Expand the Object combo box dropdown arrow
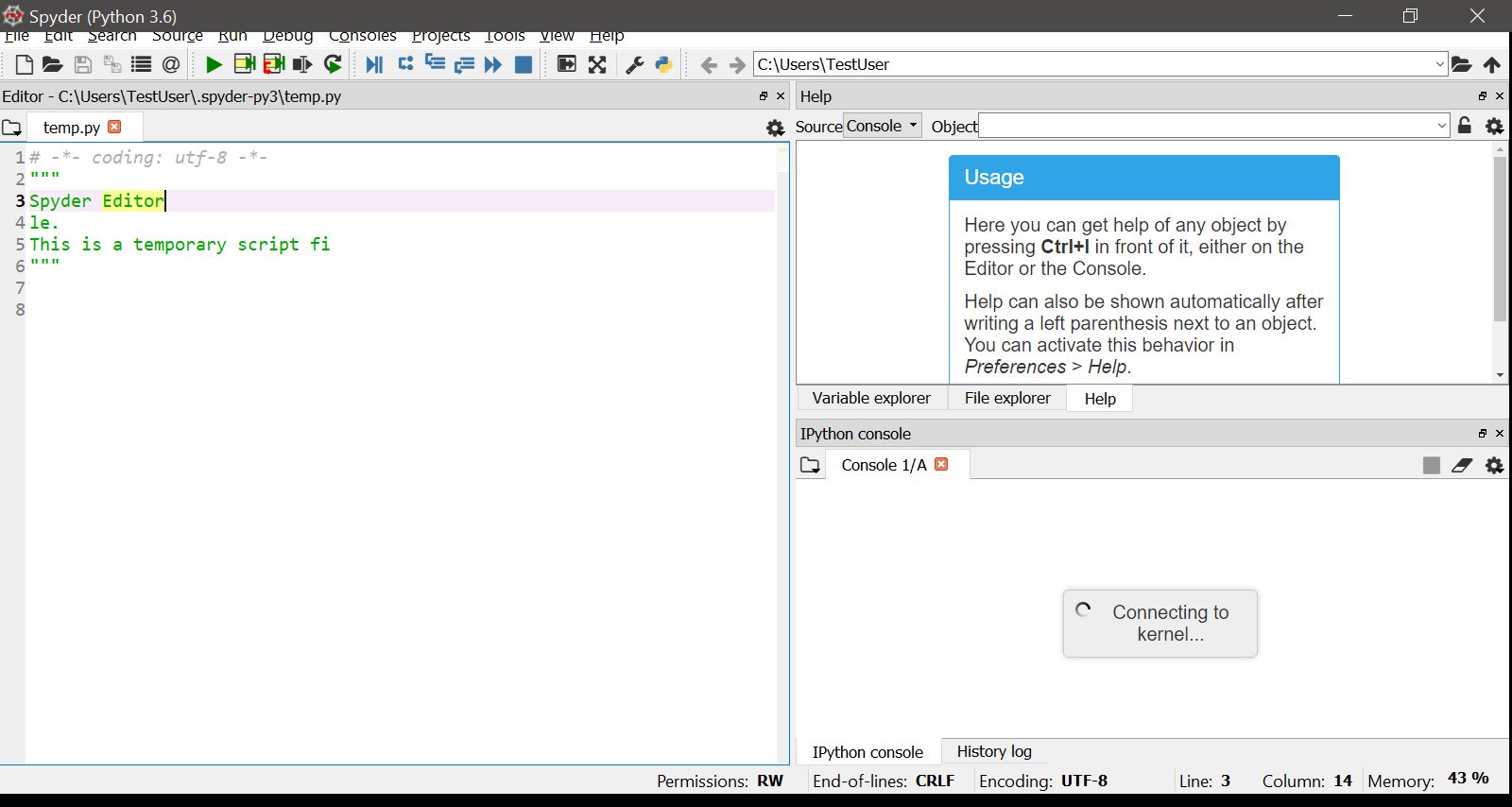Viewport: 1512px width, 807px height. tap(1442, 126)
